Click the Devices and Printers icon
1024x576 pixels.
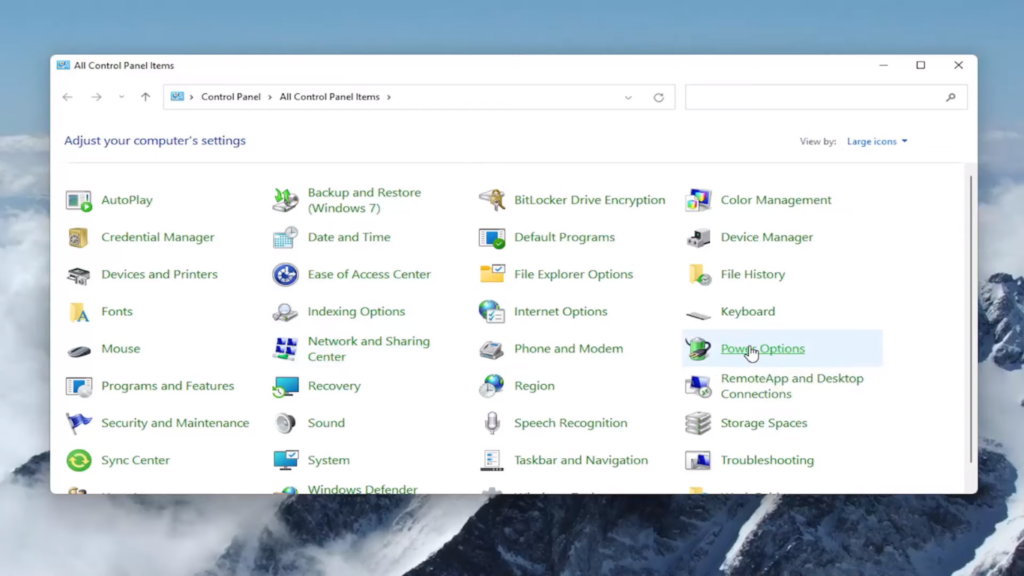(x=78, y=275)
